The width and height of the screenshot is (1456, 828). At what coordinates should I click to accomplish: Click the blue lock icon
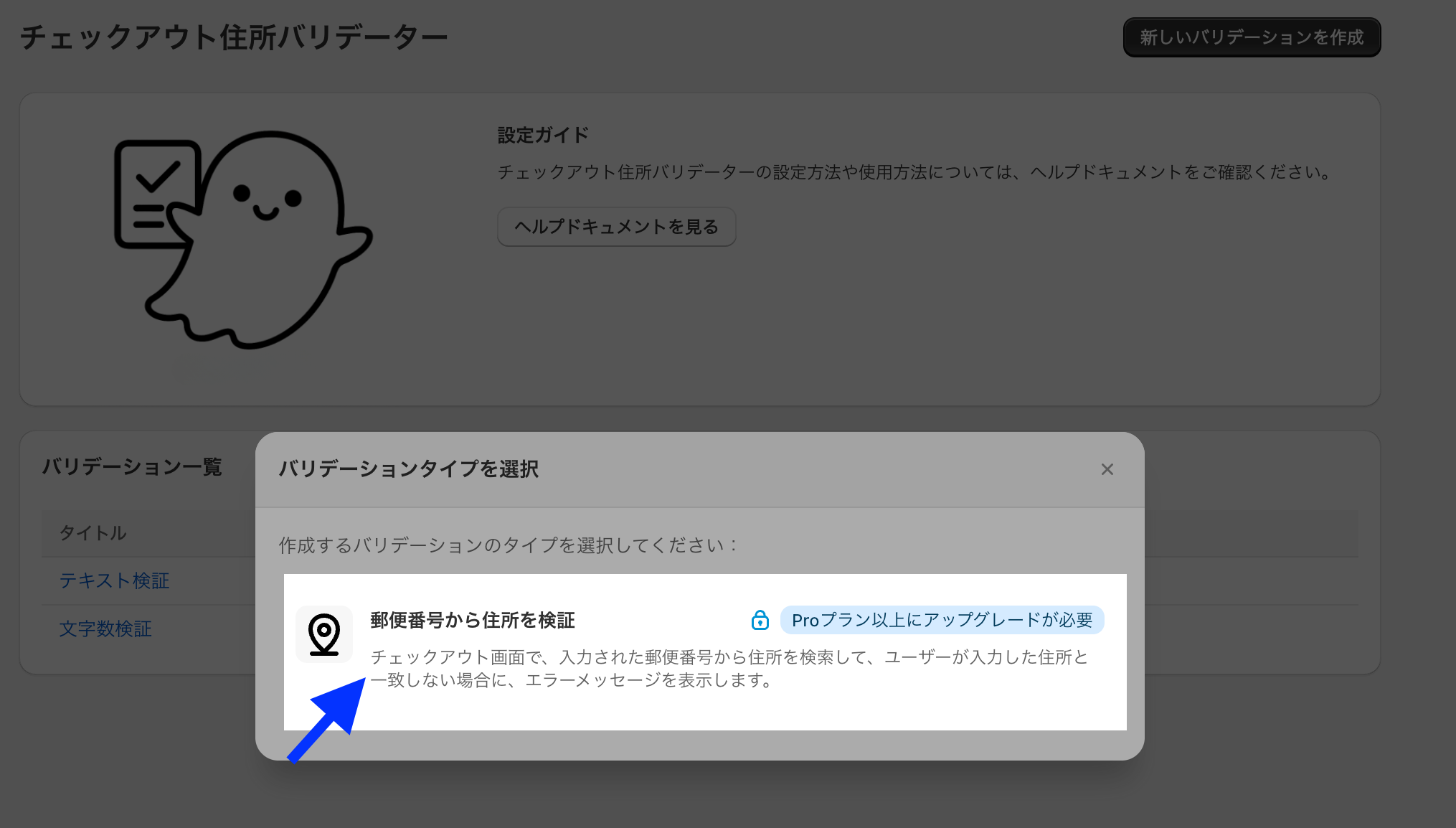760,620
